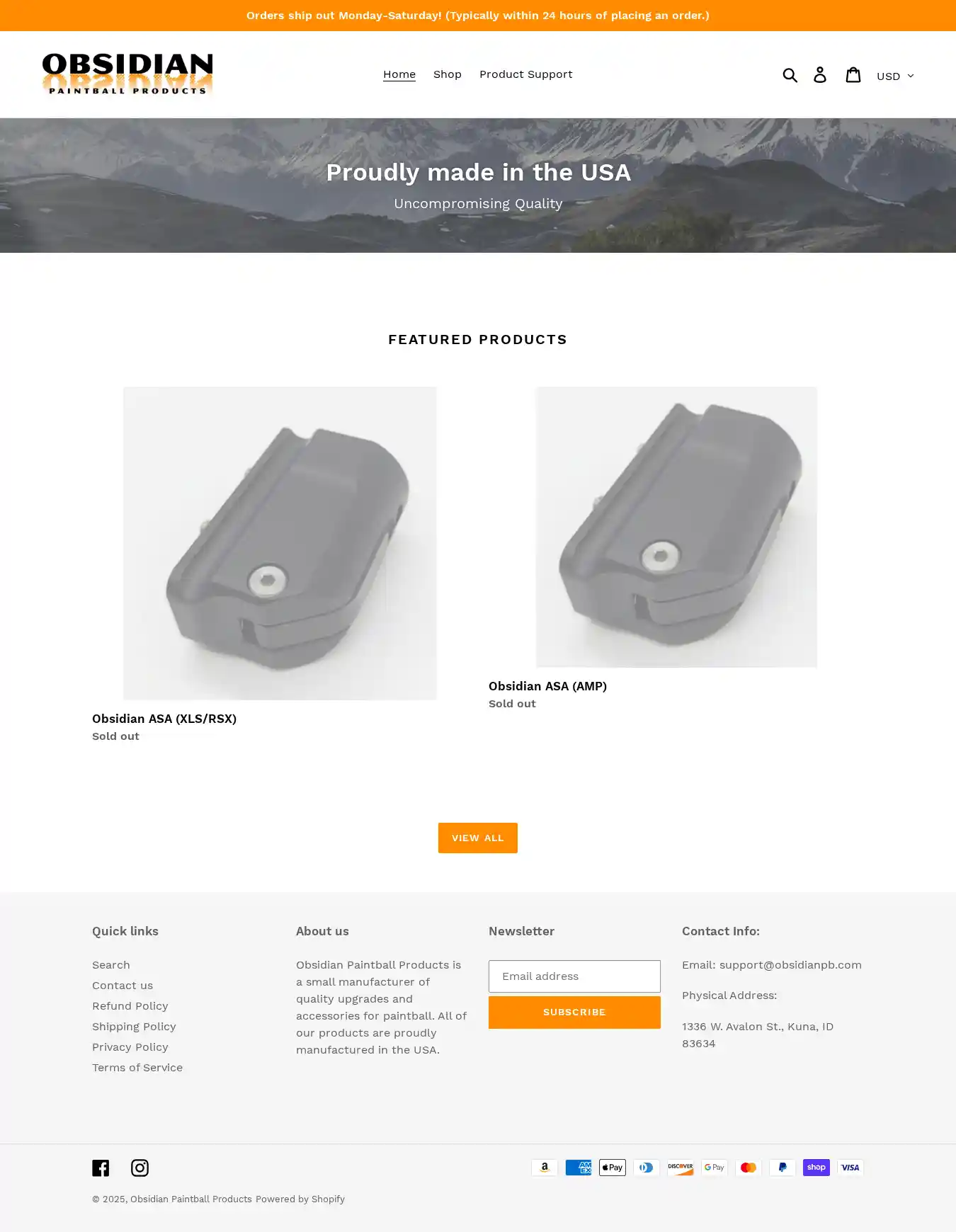Open the Obsidian ASA (XLS/RSX) product image
The width and height of the screenshot is (956, 1232).
coord(280,543)
